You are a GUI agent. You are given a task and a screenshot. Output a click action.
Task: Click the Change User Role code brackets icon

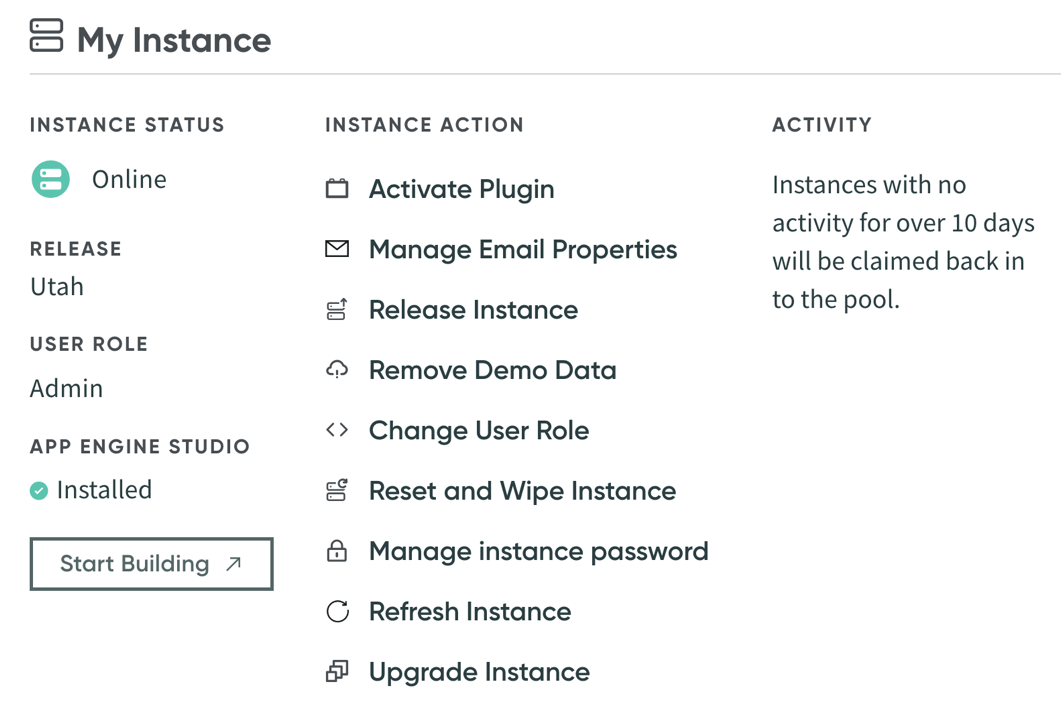pos(338,430)
